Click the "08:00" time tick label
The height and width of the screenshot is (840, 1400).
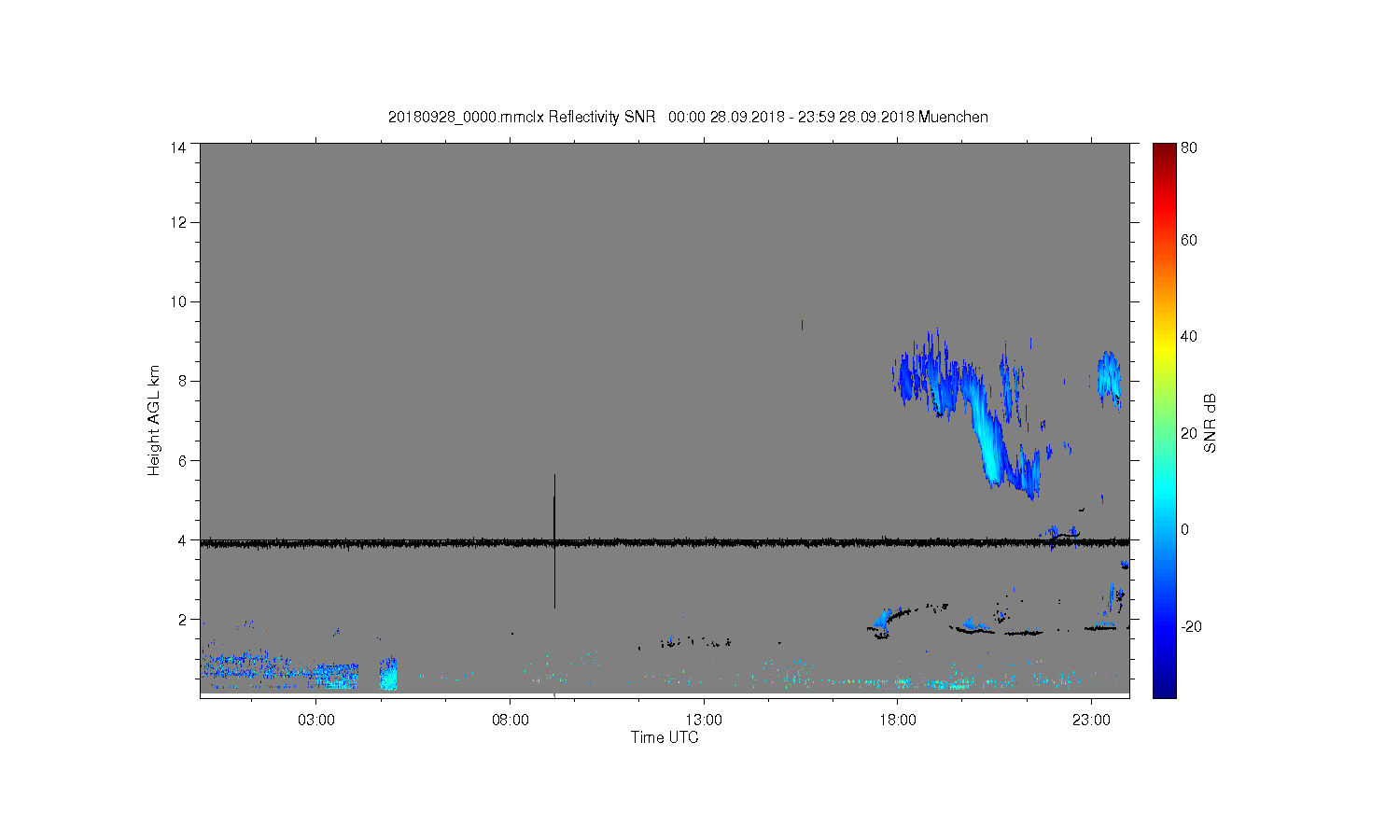pos(511,721)
